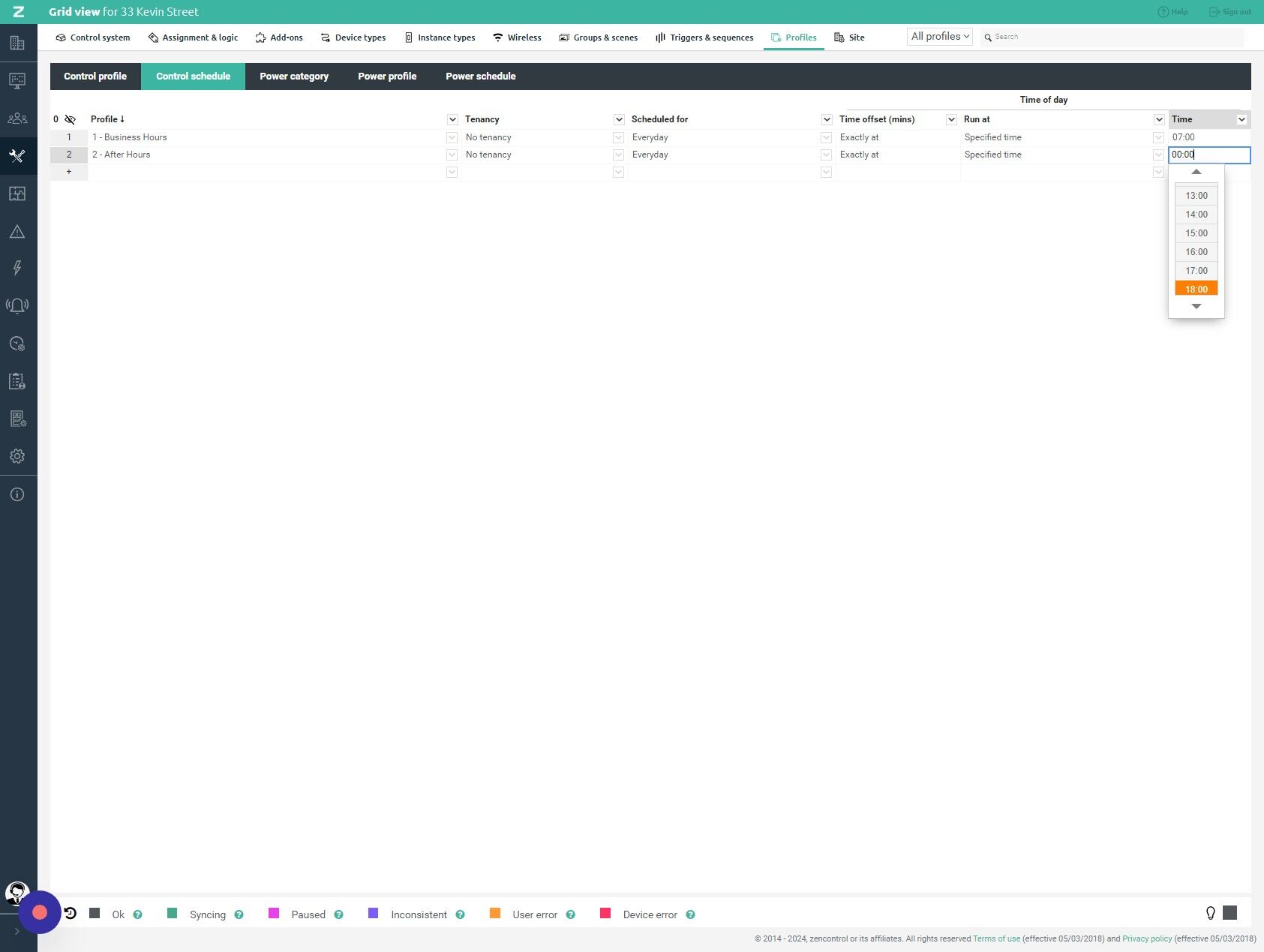Screen dimensions: 1264x952
Task: Open the Time column header filter checkbox
Action: point(1241,119)
